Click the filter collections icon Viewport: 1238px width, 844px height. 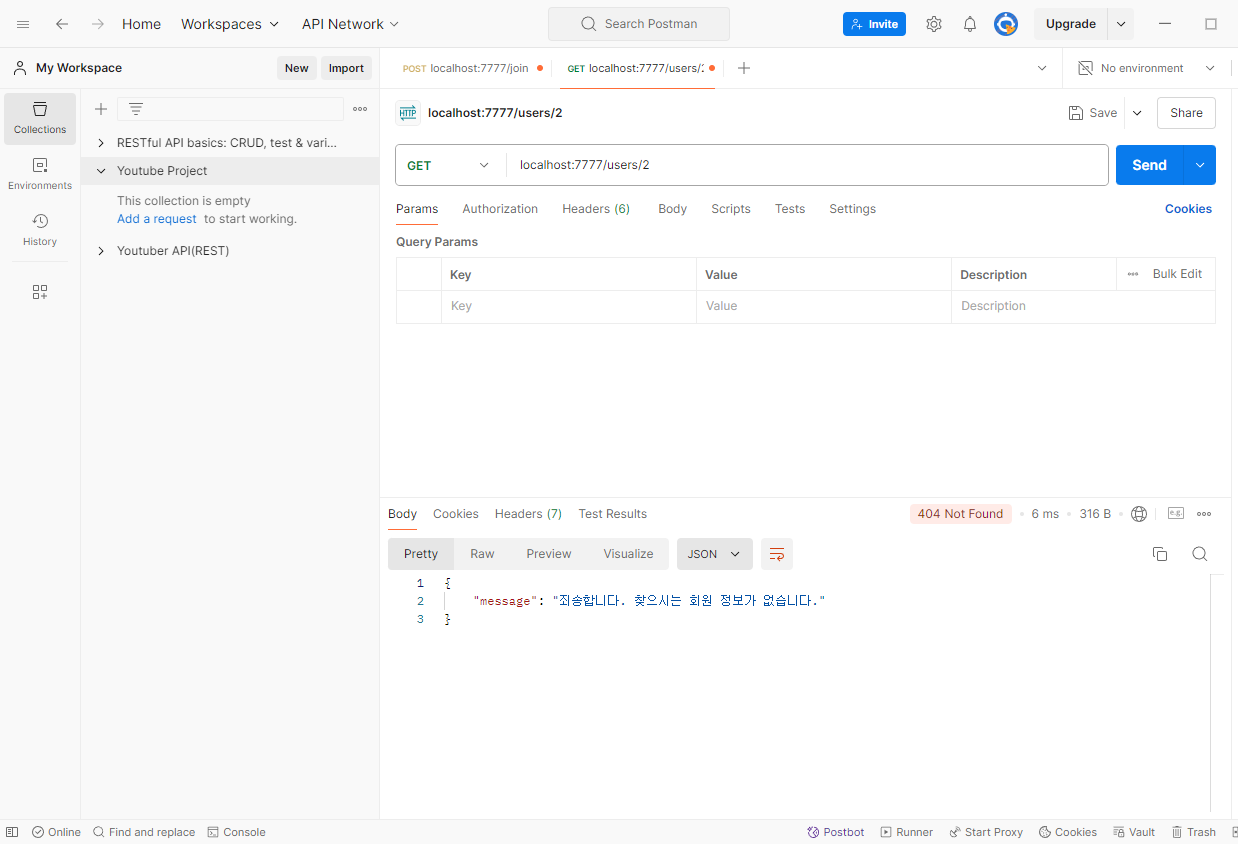tap(136, 109)
